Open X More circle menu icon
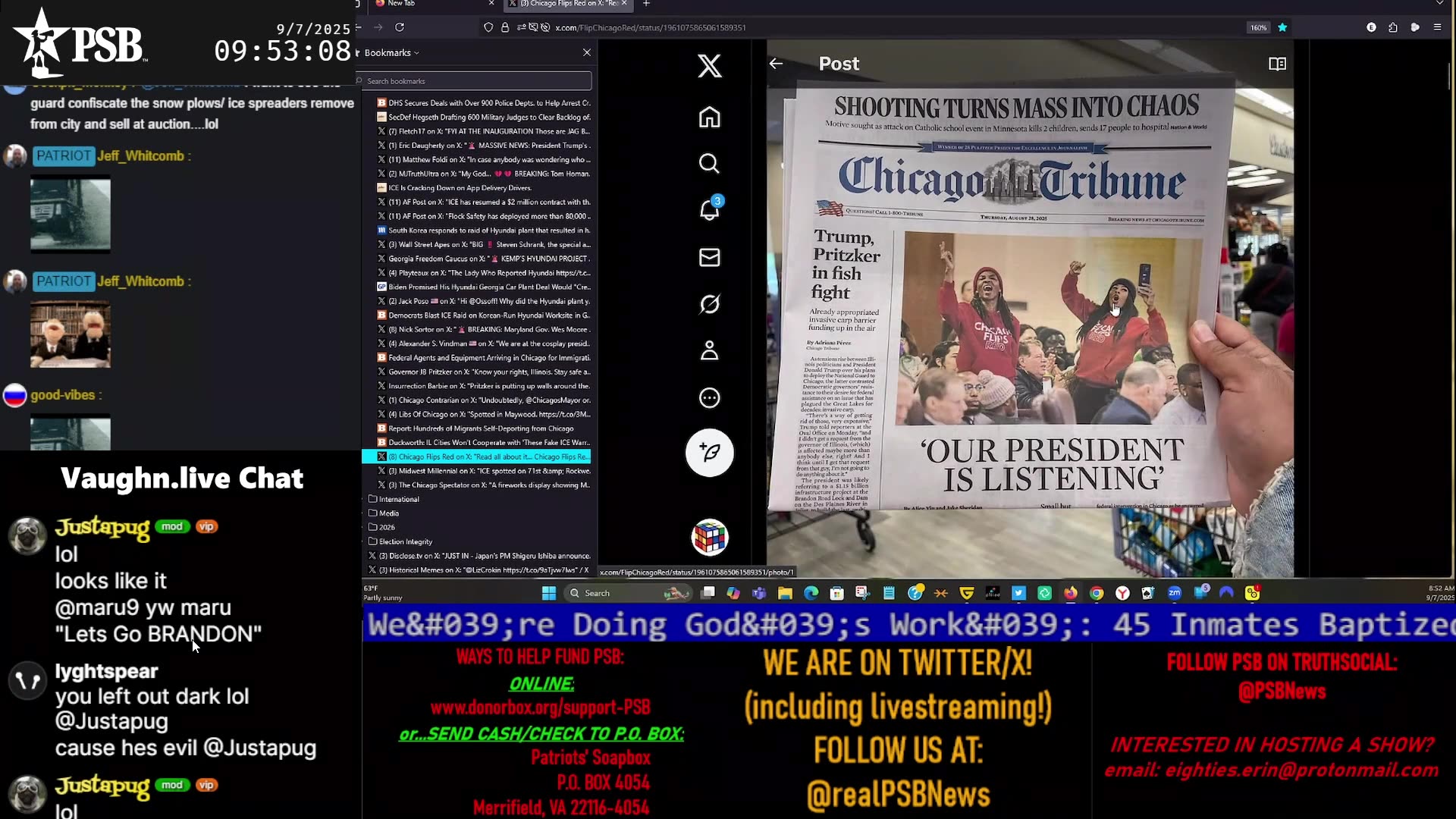This screenshot has width=1456, height=819. point(709,398)
